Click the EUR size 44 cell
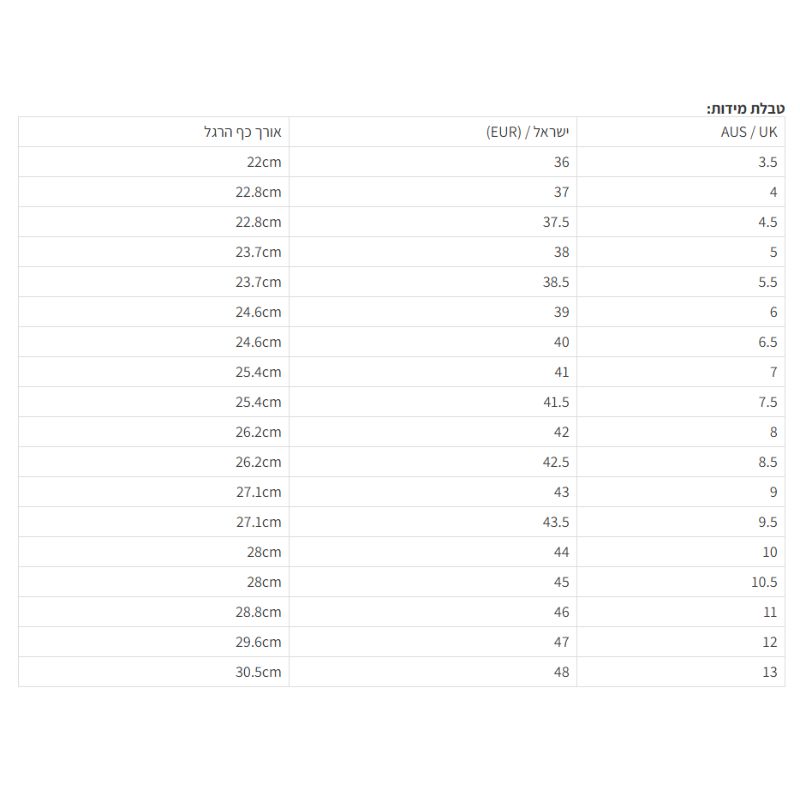This screenshot has height=800, width=800. [x=433, y=552]
